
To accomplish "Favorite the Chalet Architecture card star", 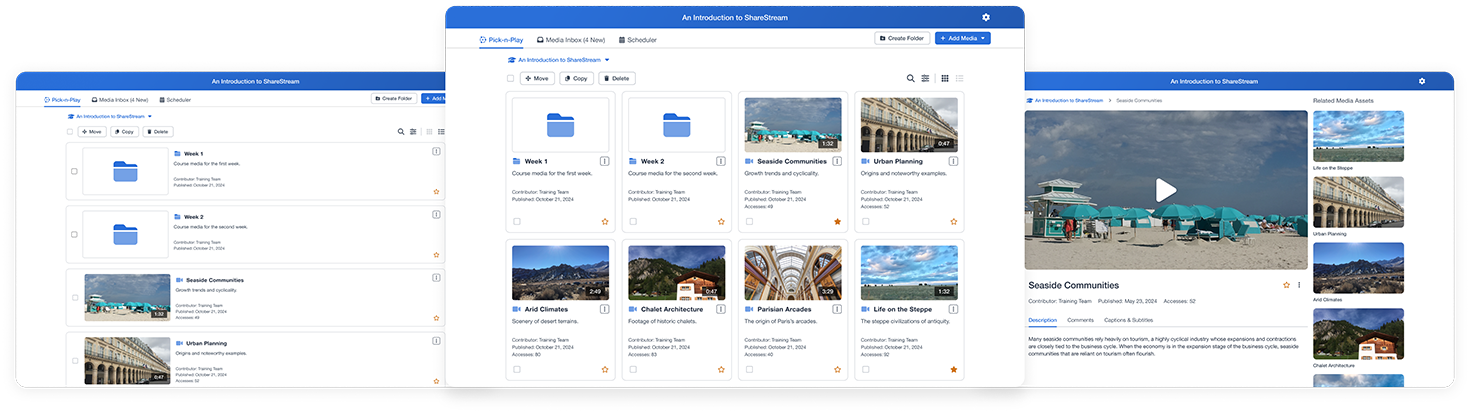I will (721, 369).
